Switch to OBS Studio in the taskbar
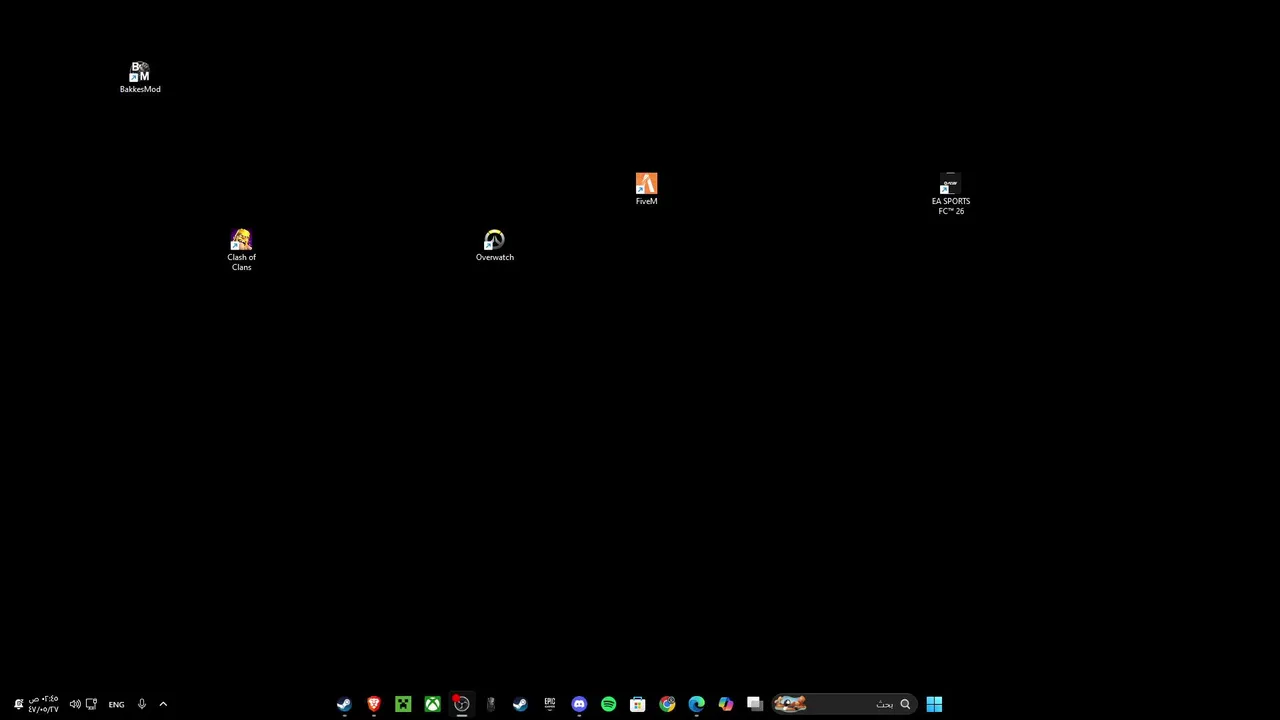The height and width of the screenshot is (720, 1280). pos(461,704)
